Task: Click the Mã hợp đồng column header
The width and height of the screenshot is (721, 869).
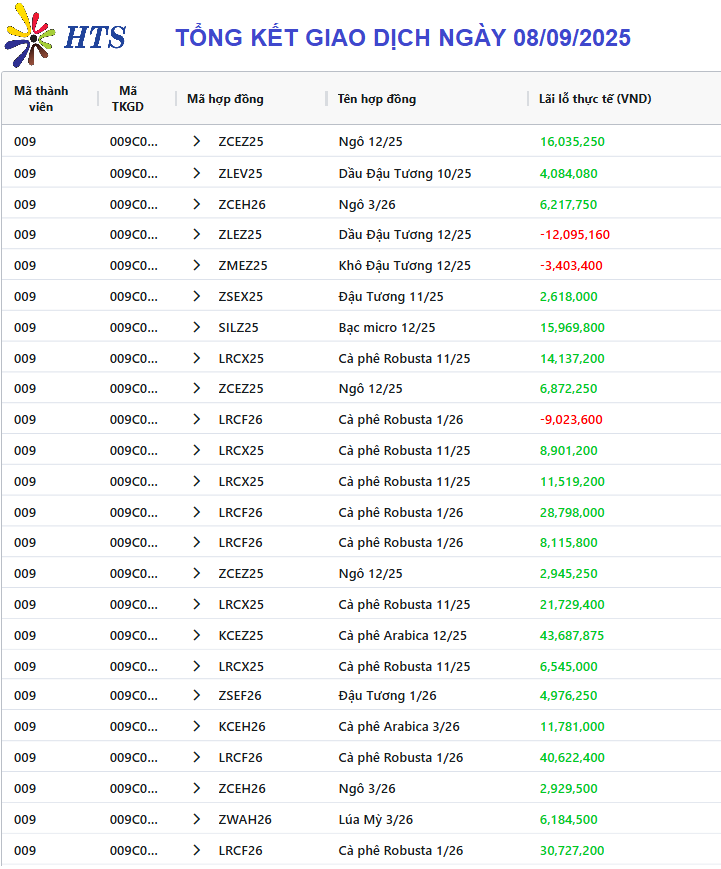Action: [x=225, y=99]
